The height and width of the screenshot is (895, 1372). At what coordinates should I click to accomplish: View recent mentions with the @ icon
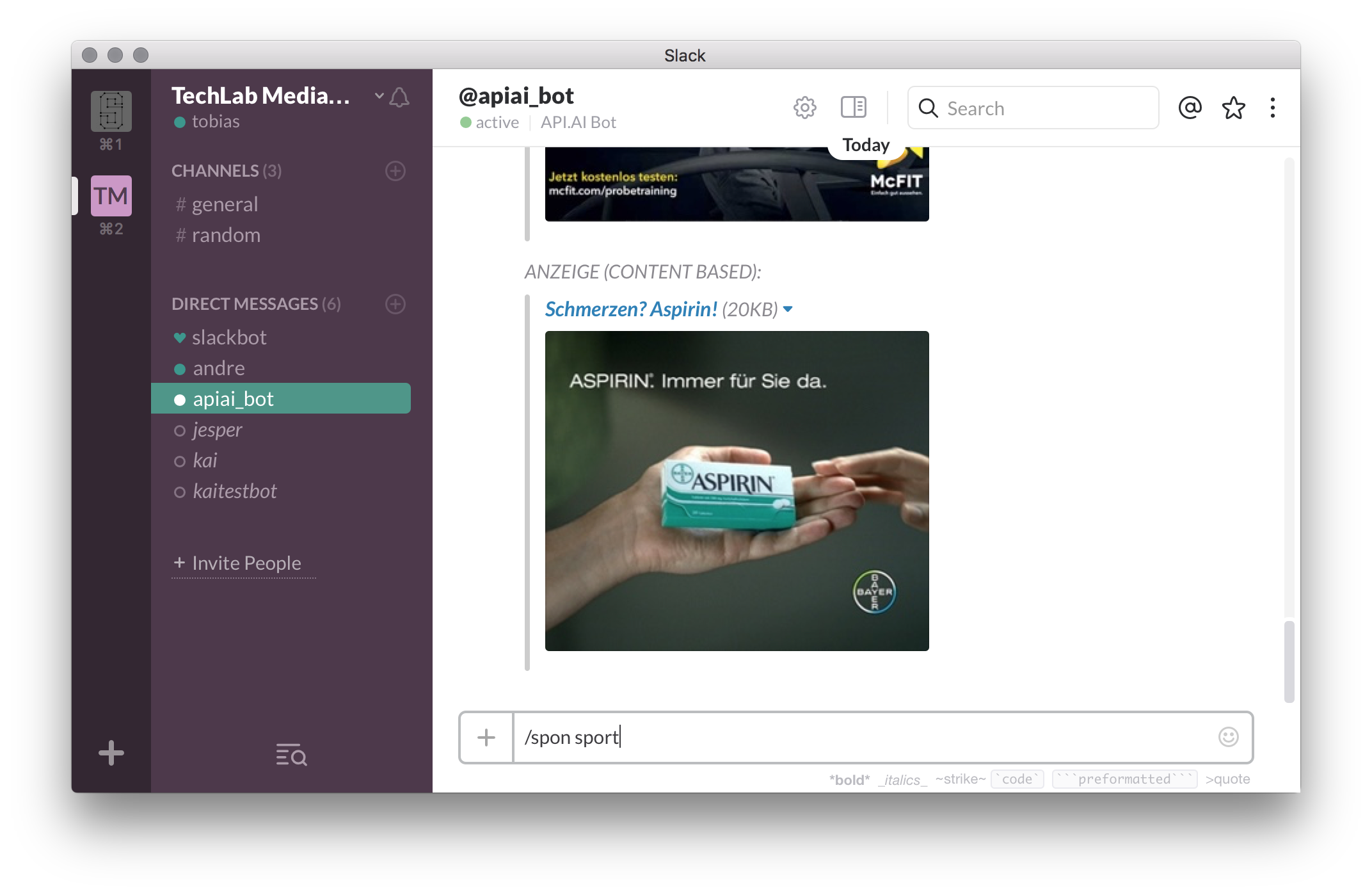point(1189,108)
